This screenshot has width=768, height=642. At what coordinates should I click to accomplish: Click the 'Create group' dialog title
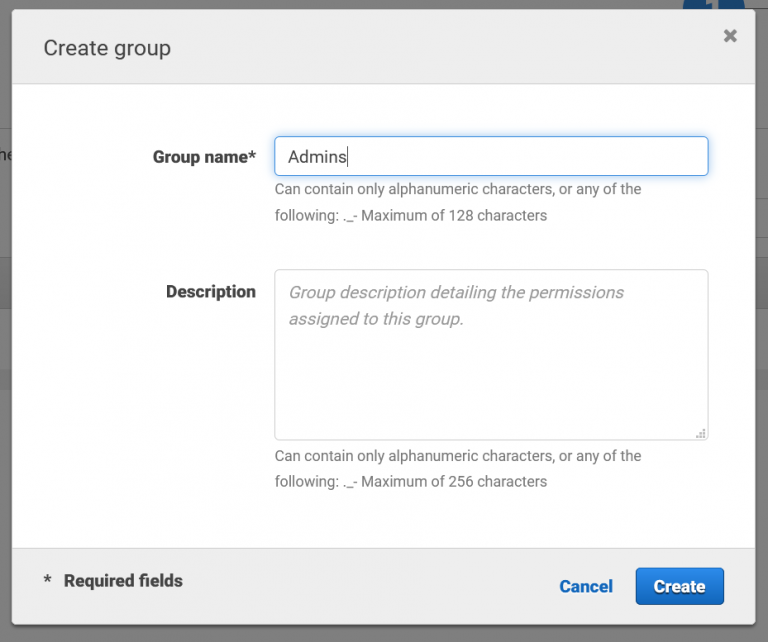pyautogui.click(x=107, y=48)
